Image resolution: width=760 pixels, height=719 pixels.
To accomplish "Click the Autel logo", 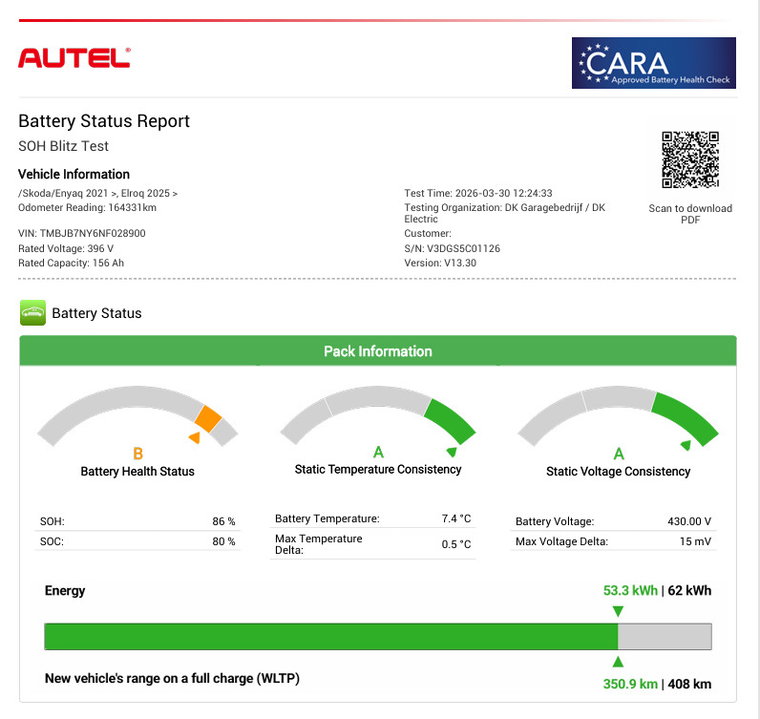I will click(x=74, y=58).
